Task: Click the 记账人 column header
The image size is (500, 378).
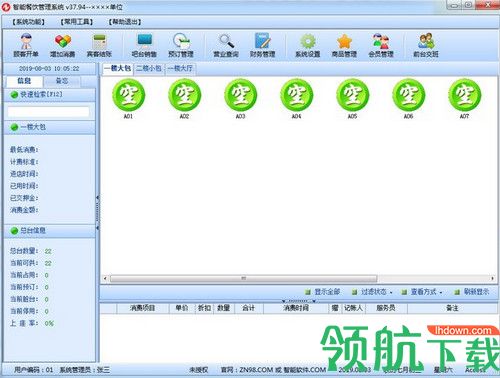Action: pyautogui.click(x=353, y=308)
